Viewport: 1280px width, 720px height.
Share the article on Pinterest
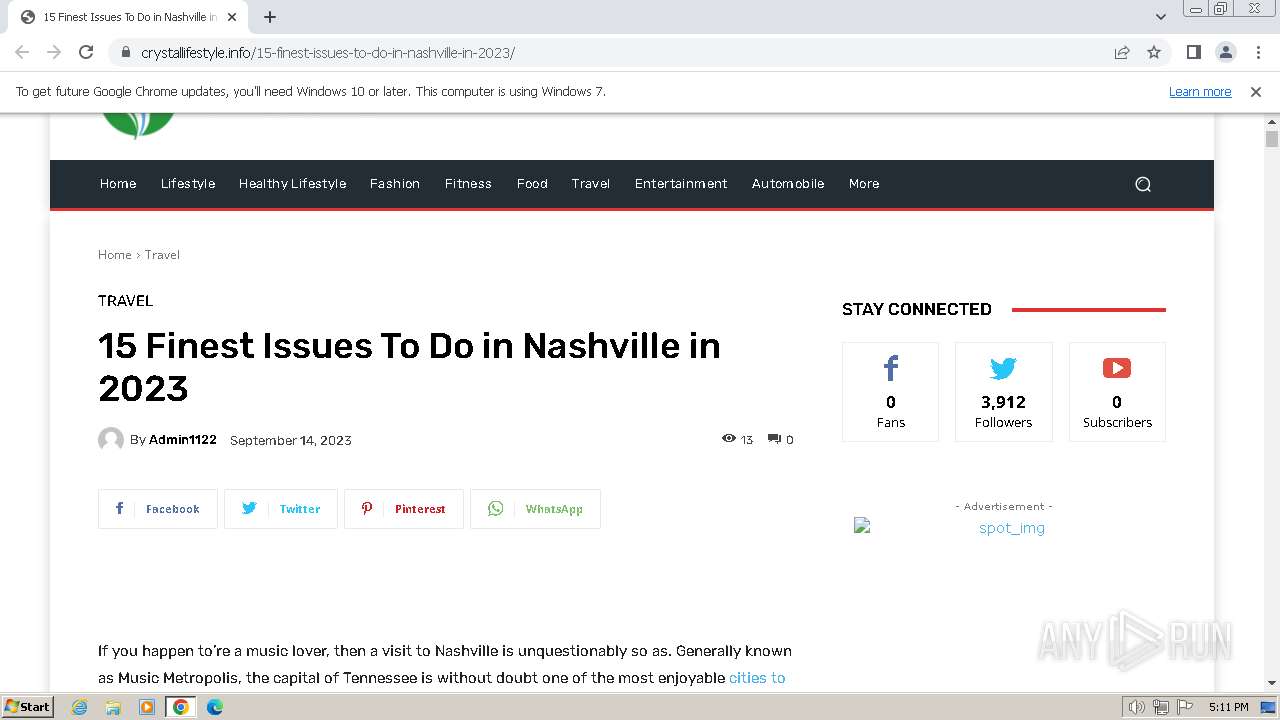404,509
